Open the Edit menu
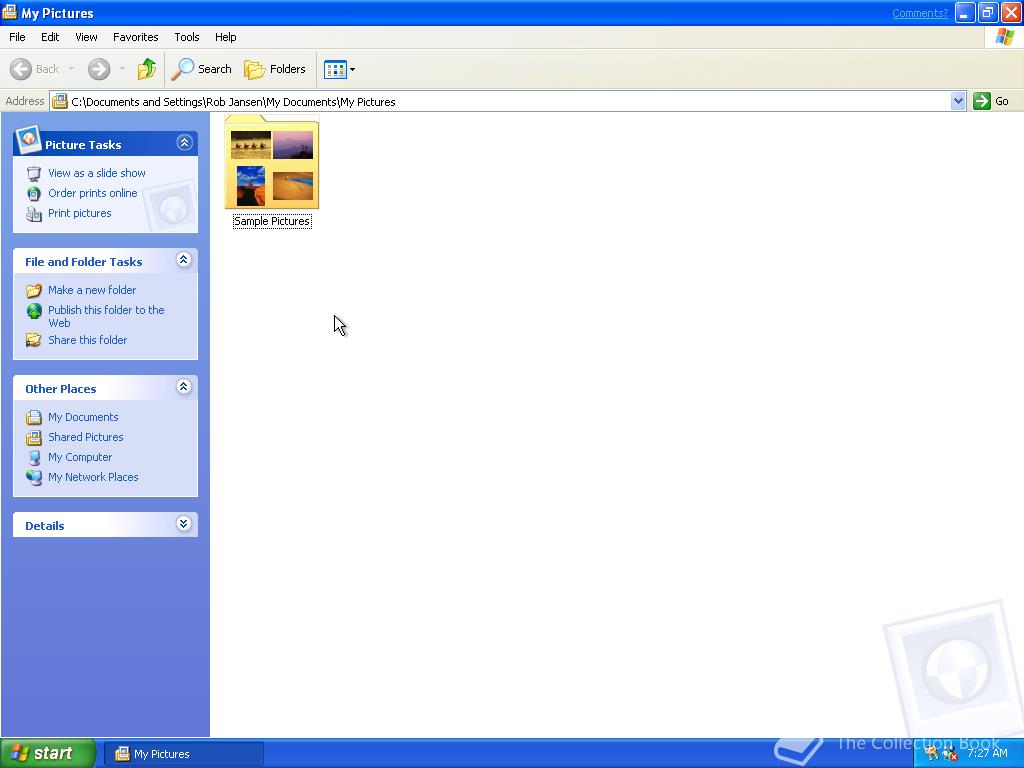This screenshot has height=768, width=1024. (50, 37)
